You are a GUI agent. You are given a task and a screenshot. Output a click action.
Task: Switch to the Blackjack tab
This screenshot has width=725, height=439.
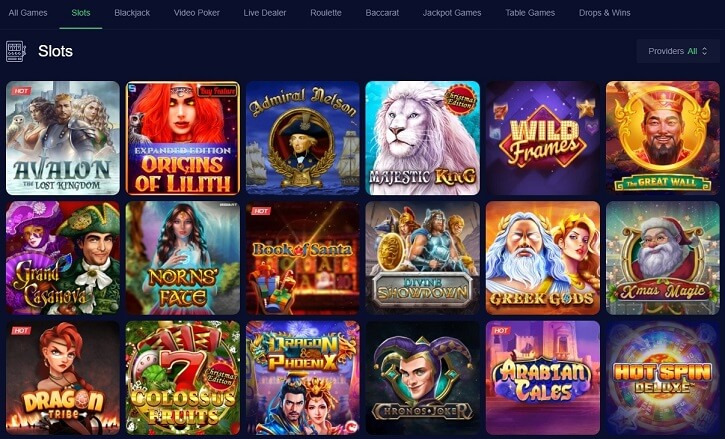(x=132, y=13)
